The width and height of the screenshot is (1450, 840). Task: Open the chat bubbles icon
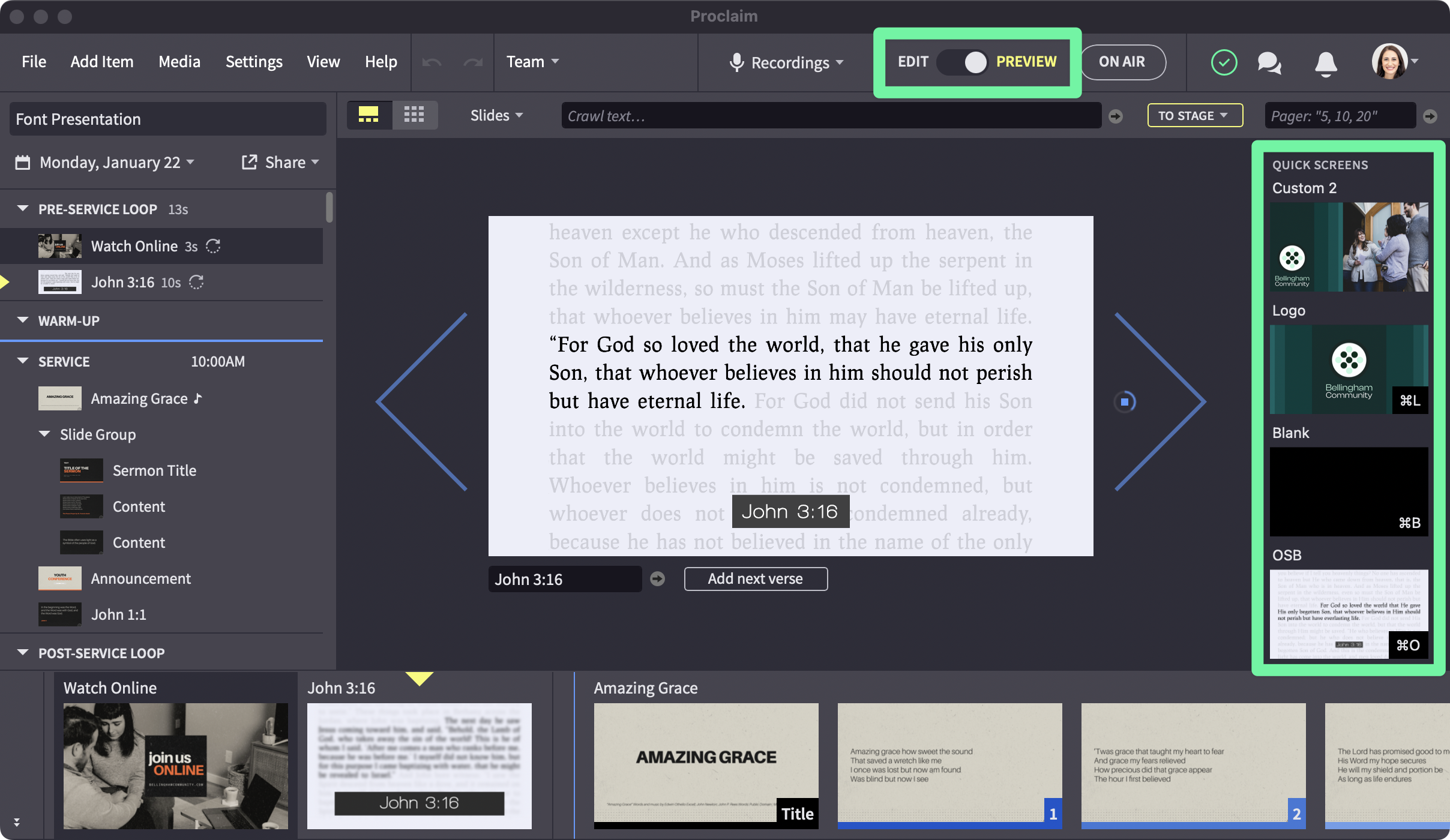click(x=1269, y=62)
